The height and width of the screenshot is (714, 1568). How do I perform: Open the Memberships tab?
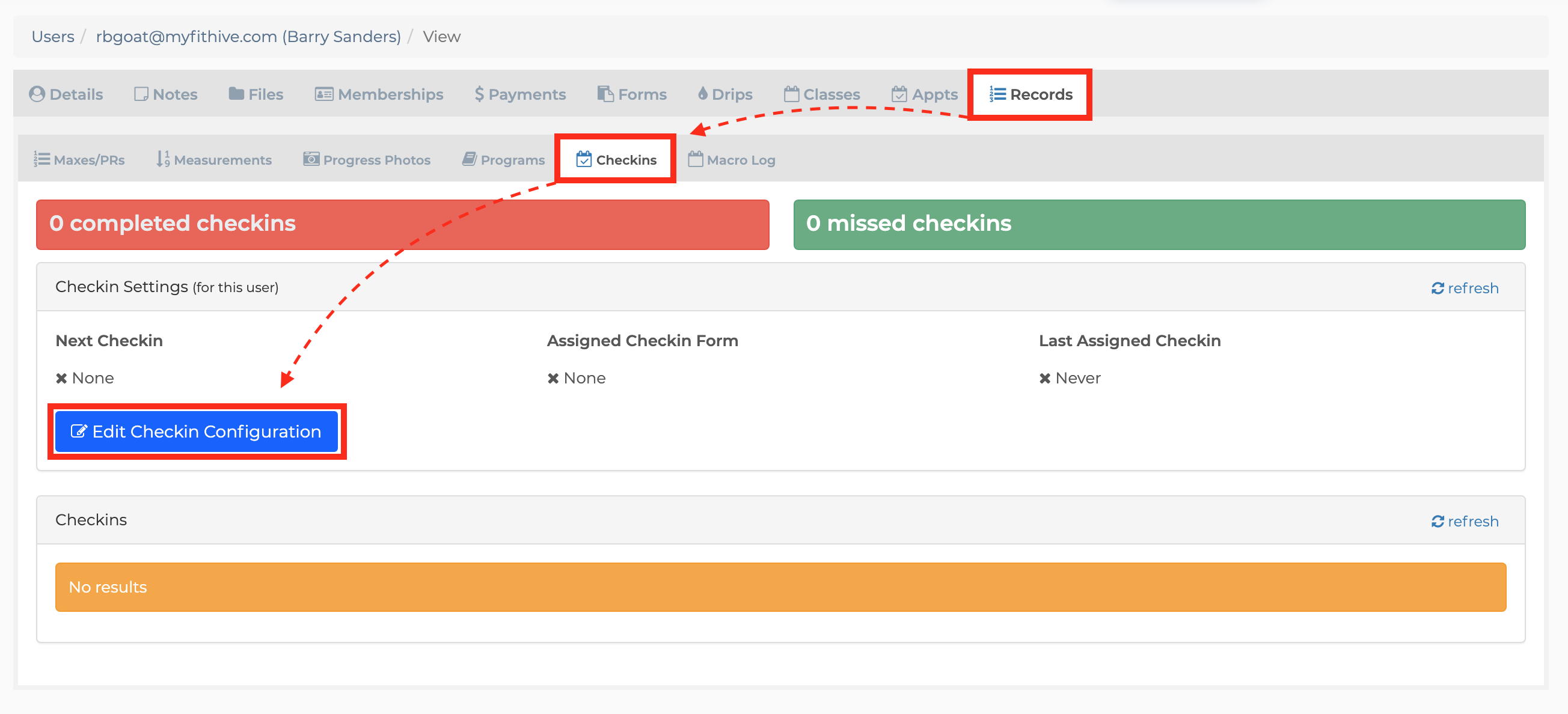[379, 94]
